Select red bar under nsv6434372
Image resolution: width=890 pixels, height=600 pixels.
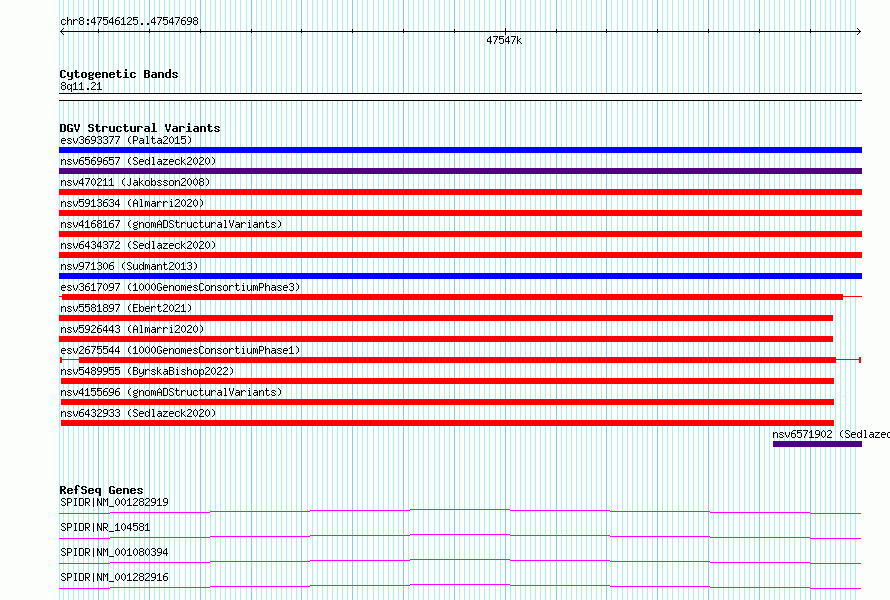460,255
